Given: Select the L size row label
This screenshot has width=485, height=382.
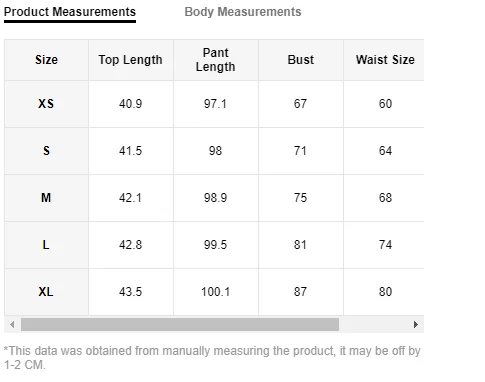Looking at the screenshot, I should (x=46, y=245).
